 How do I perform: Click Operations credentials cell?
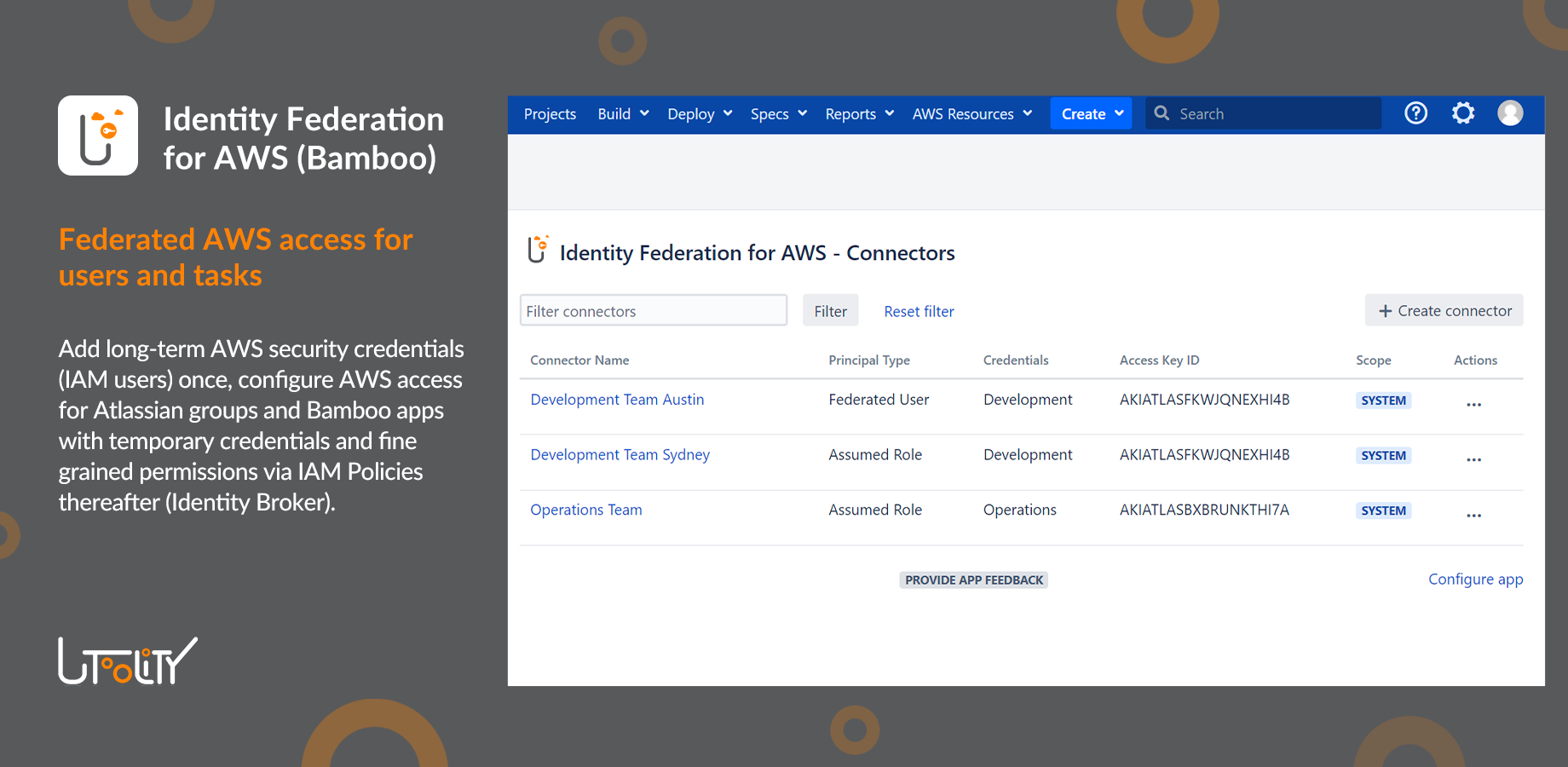(x=1020, y=510)
